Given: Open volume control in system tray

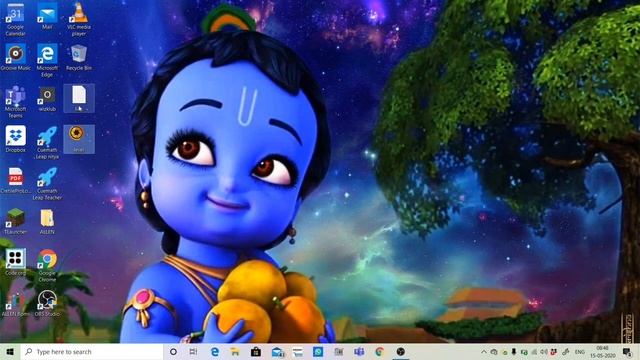Looking at the screenshot, I should pos(544,352).
